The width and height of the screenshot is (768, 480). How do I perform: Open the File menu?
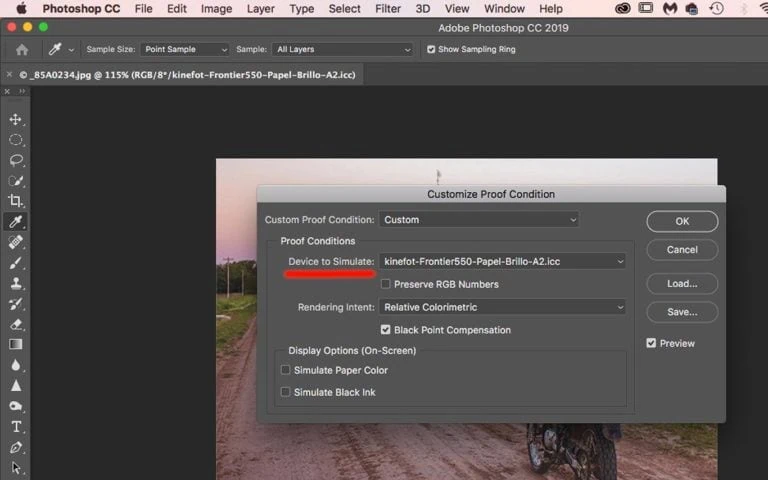144,9
